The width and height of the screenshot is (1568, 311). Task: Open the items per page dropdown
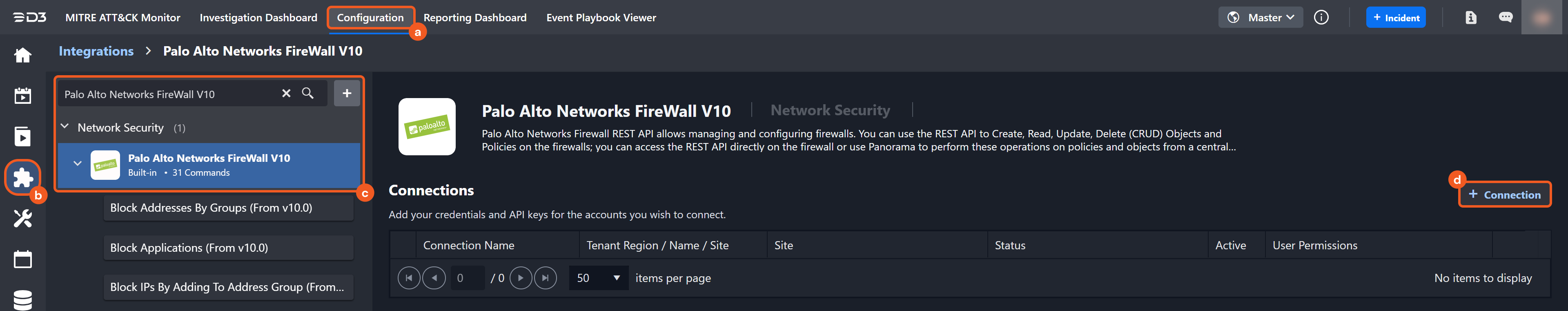(x=598, y=278)
